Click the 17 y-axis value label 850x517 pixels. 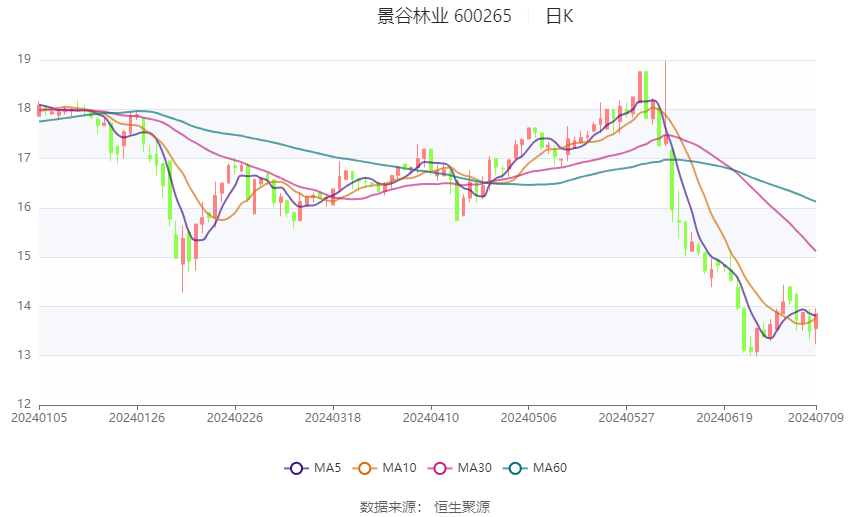click(x=24, y=158)
